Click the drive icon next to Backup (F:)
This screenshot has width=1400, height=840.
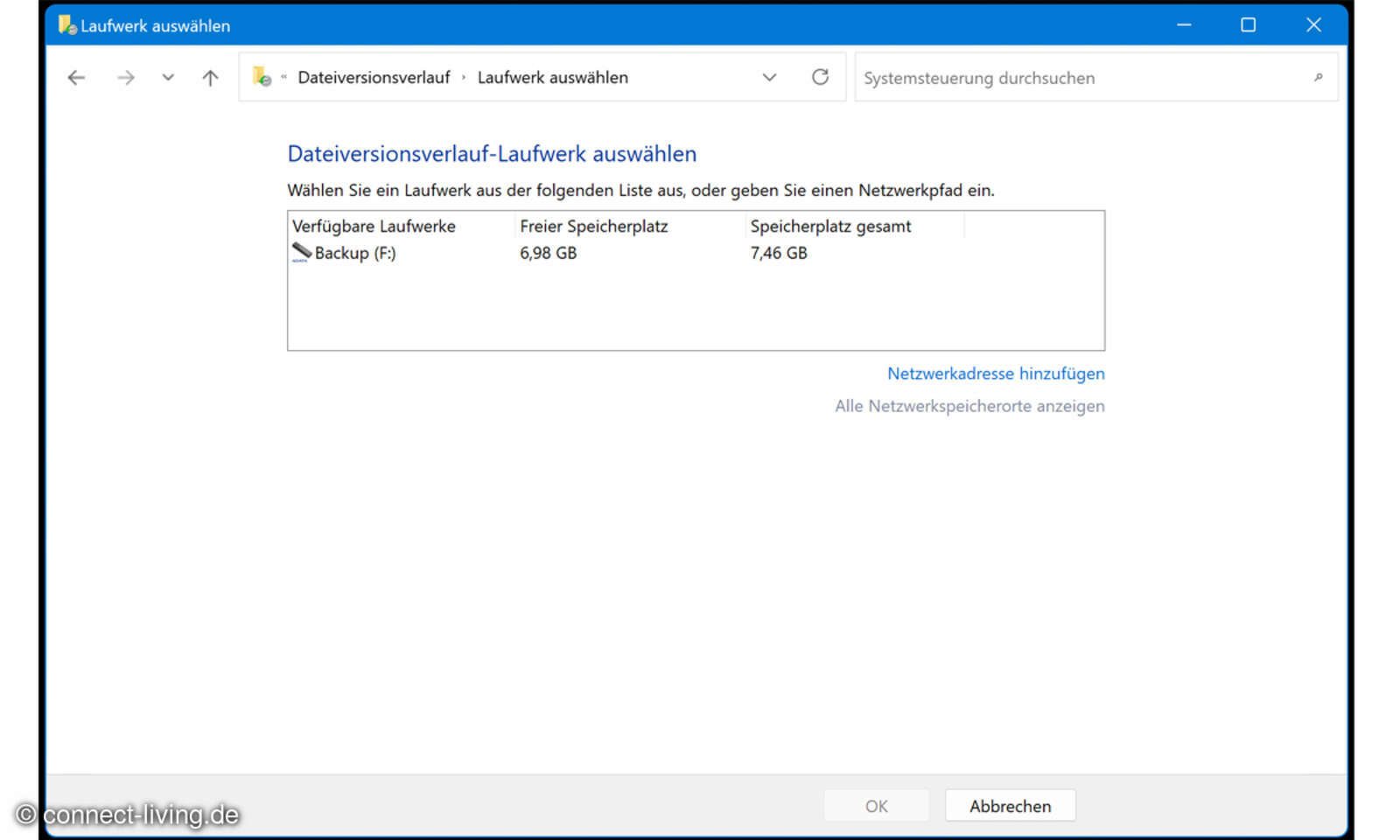300,253
